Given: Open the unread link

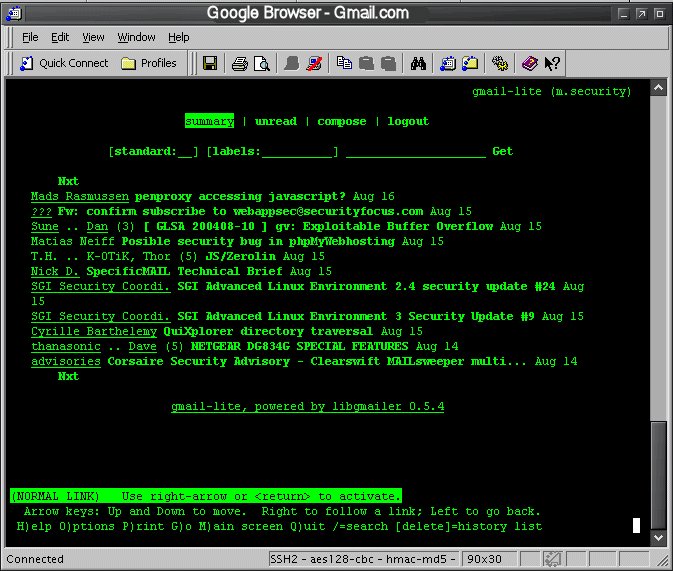Looking at the screenshot, I should (x=275, y=121).
